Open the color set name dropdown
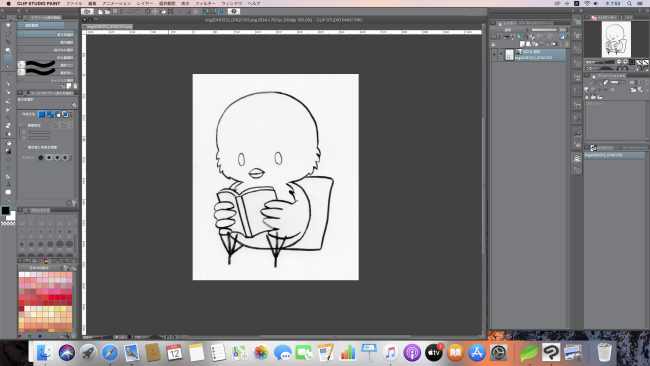The width and height of the screenshot is (650, 366). click(x=41, y=268)
